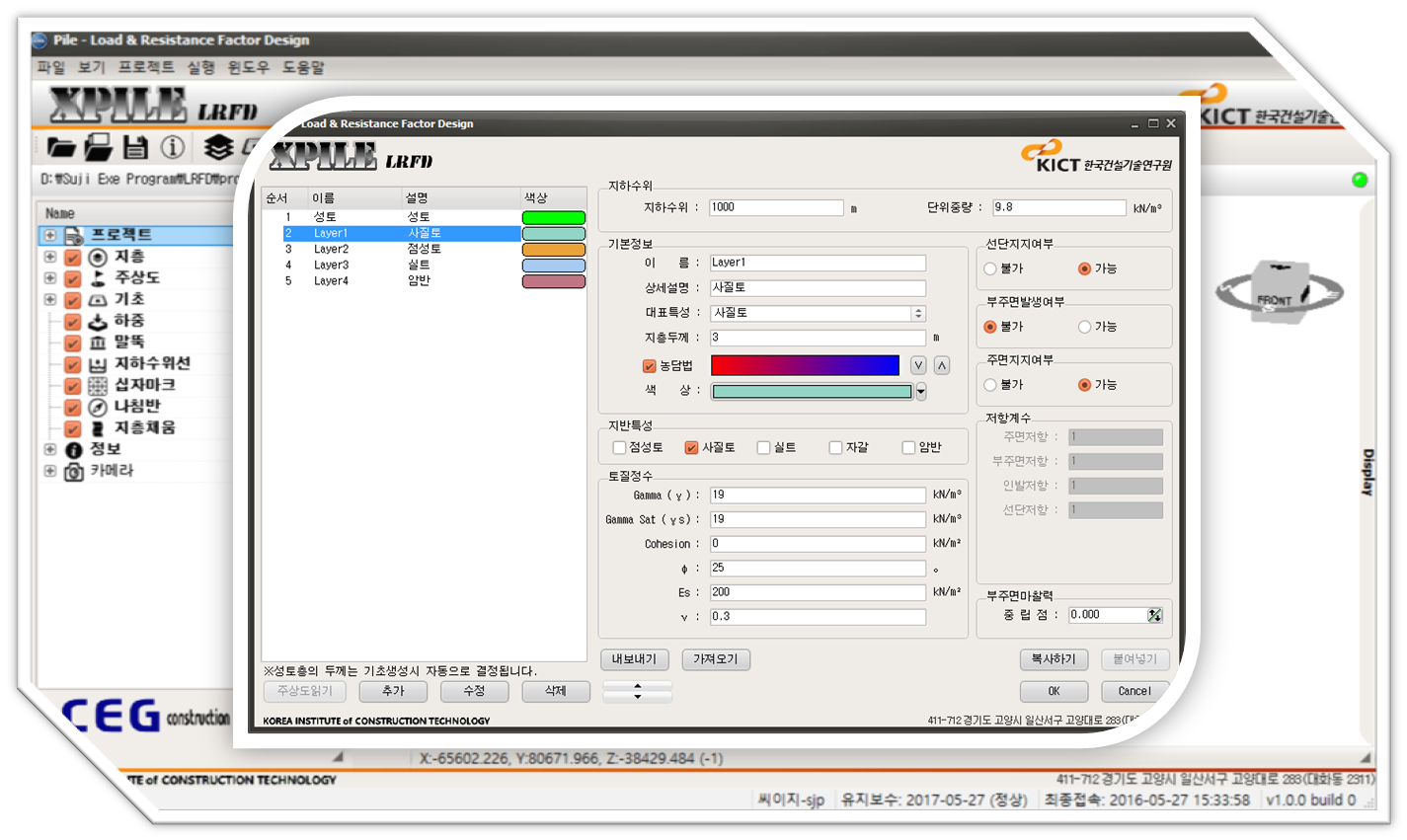Click the 기초 foundation icon in tree
This screenshot has height=840, width=1407.
(x=98, y=300)
